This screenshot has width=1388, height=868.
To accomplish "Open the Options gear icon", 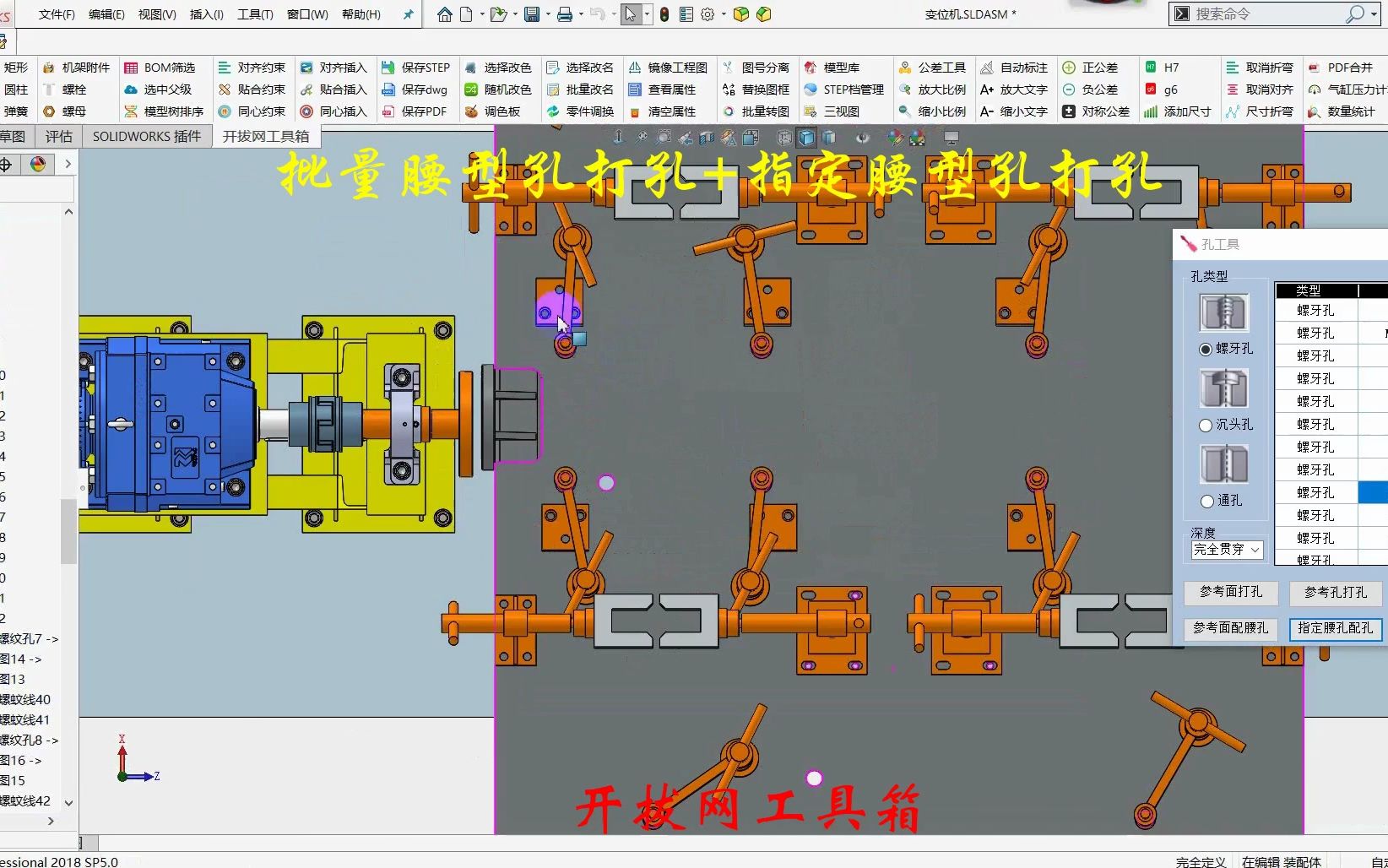I will 708,14.
